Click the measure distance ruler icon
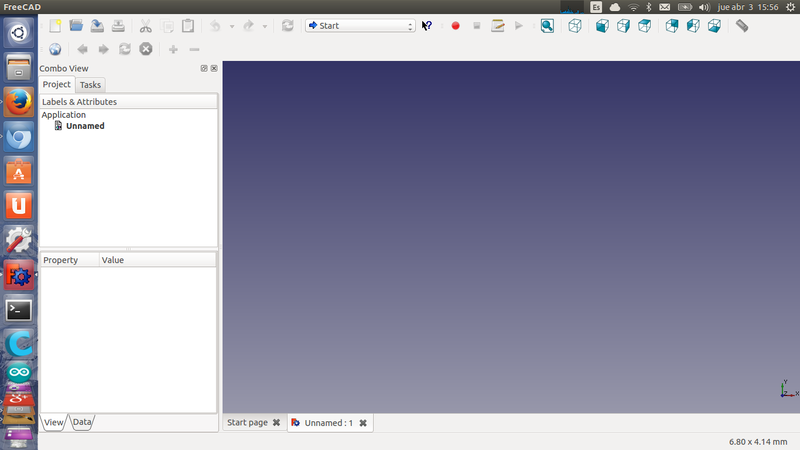Image resolution: width=800 pixels, height=450 pixels. pyautogui.click(x=742, y=26)
